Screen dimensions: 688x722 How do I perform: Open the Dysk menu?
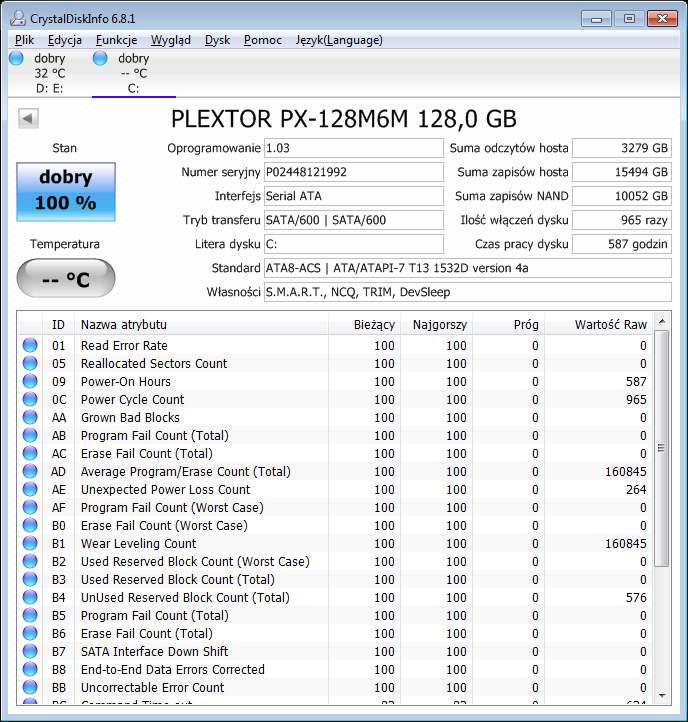coord(217,40)
